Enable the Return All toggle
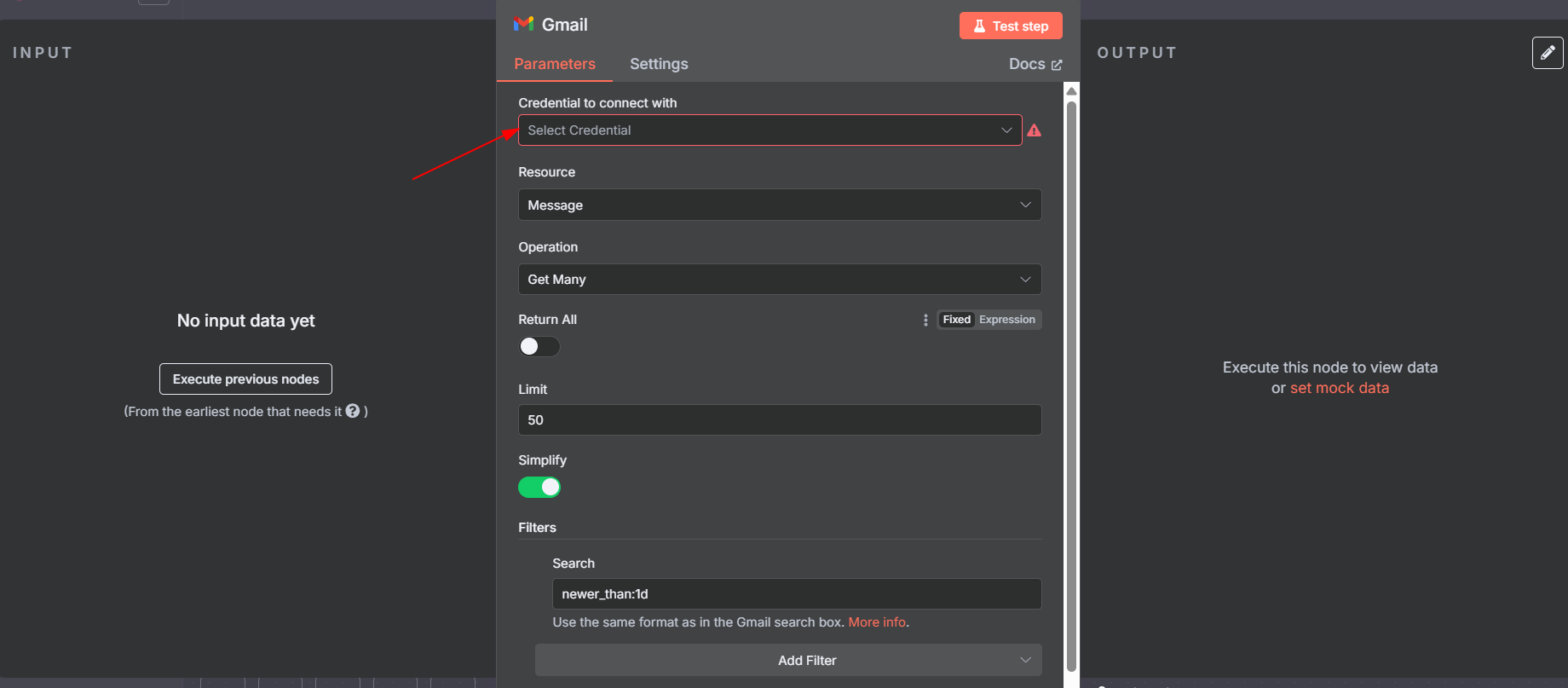This screenshot has height=688, width=1568. (539, 346)
